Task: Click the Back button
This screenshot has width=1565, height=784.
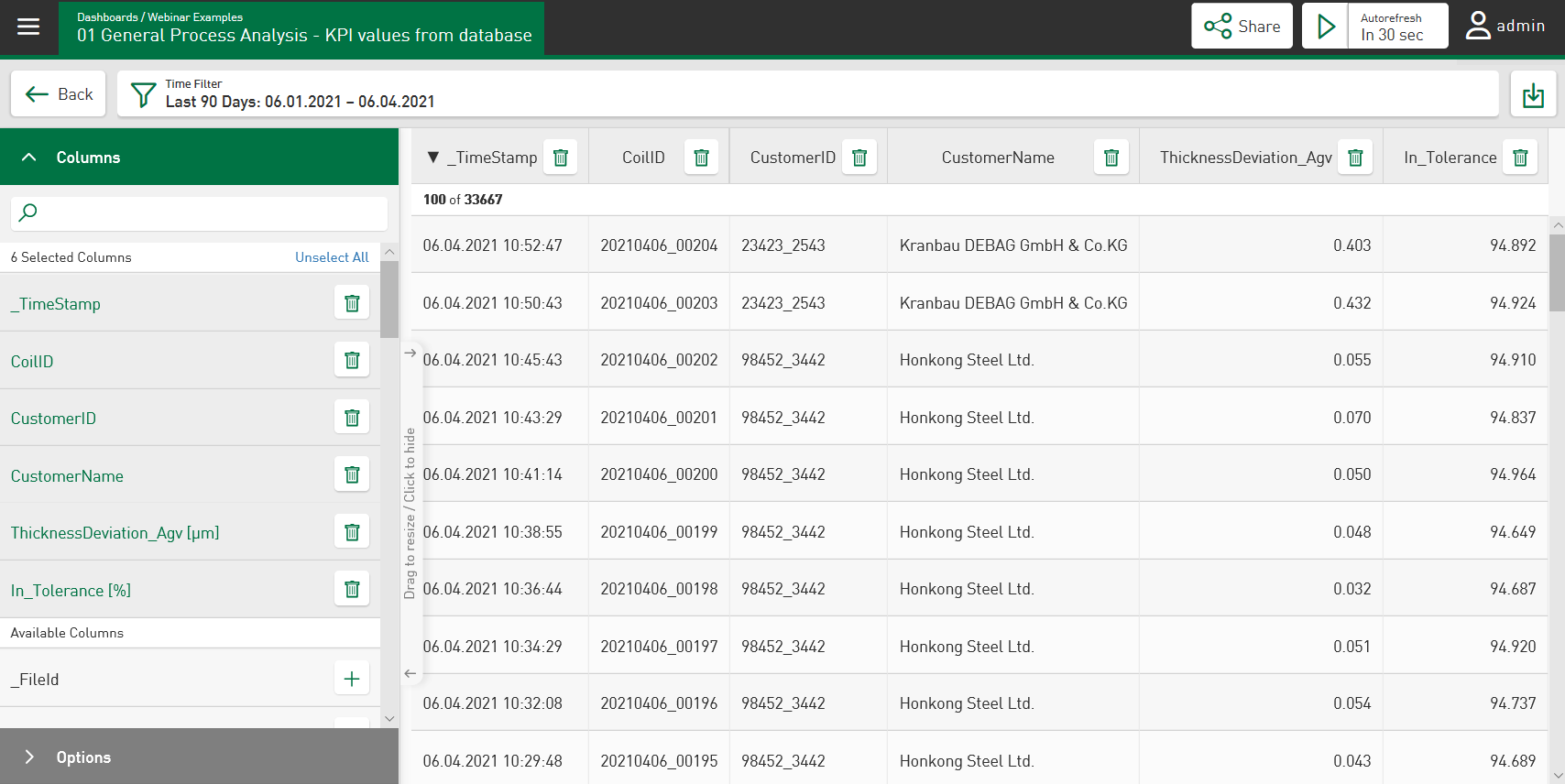Action: coord(59,94)
